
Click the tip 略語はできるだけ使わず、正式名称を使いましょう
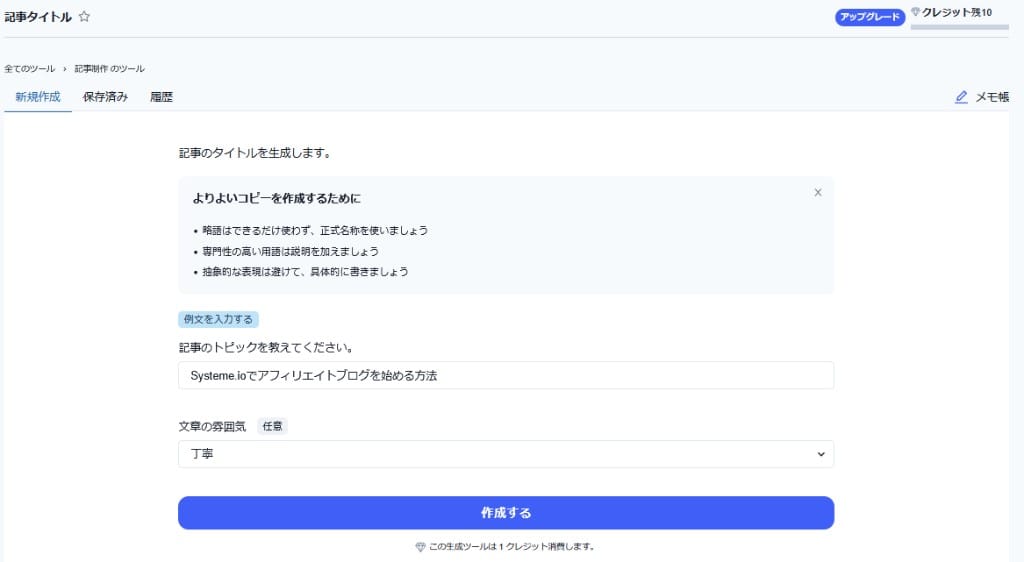click(315, 230)
